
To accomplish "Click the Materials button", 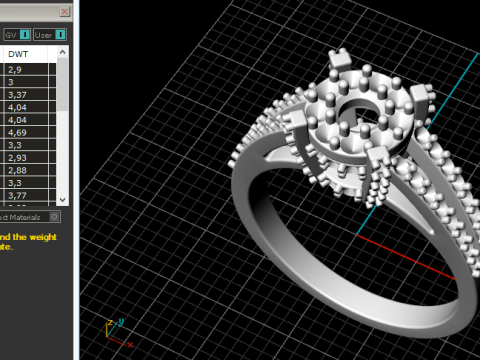I will [x=30, y=217].
